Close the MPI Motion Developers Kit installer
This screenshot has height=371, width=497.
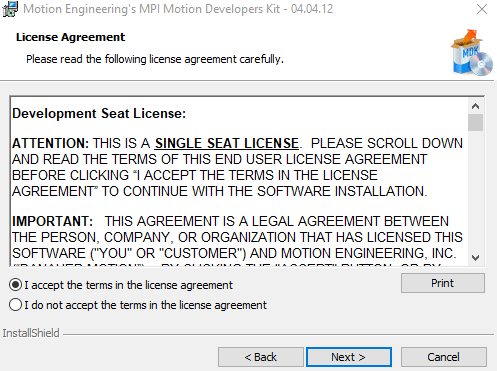[x=482, y=9]
